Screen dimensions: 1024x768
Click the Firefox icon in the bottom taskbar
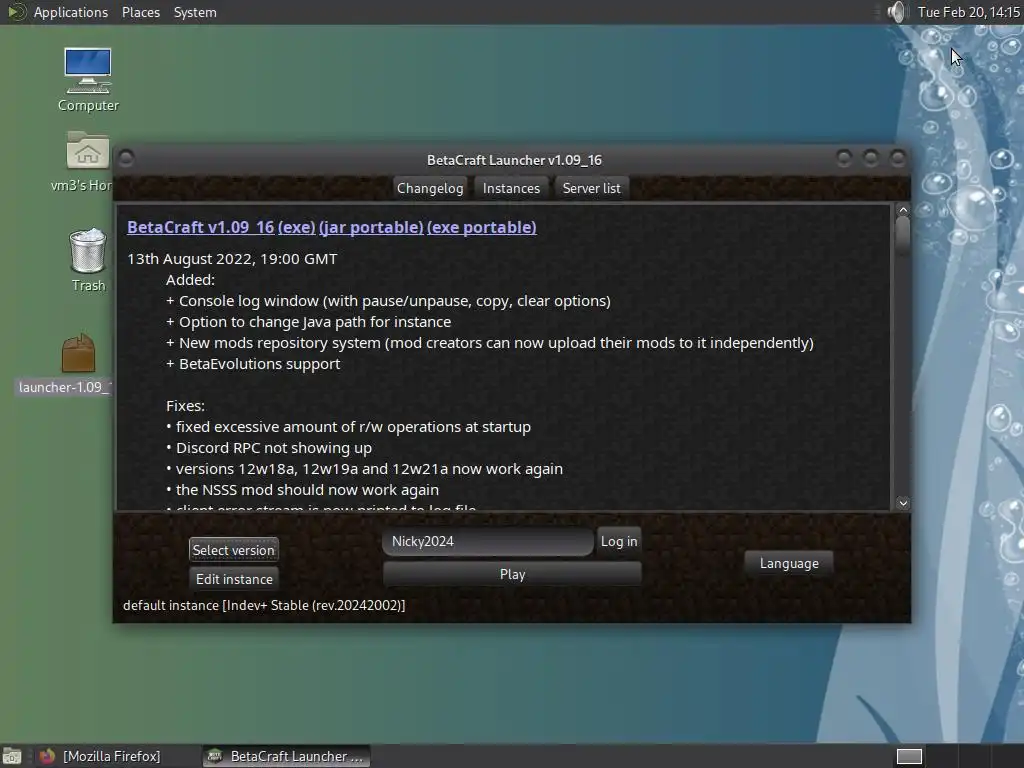point(46,756)
